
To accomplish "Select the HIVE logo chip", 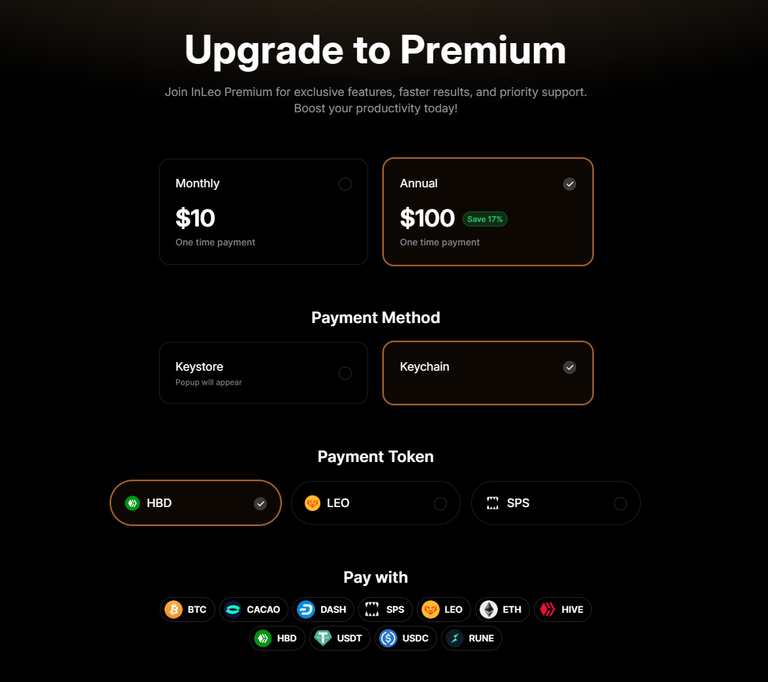I will coord(562,609).
